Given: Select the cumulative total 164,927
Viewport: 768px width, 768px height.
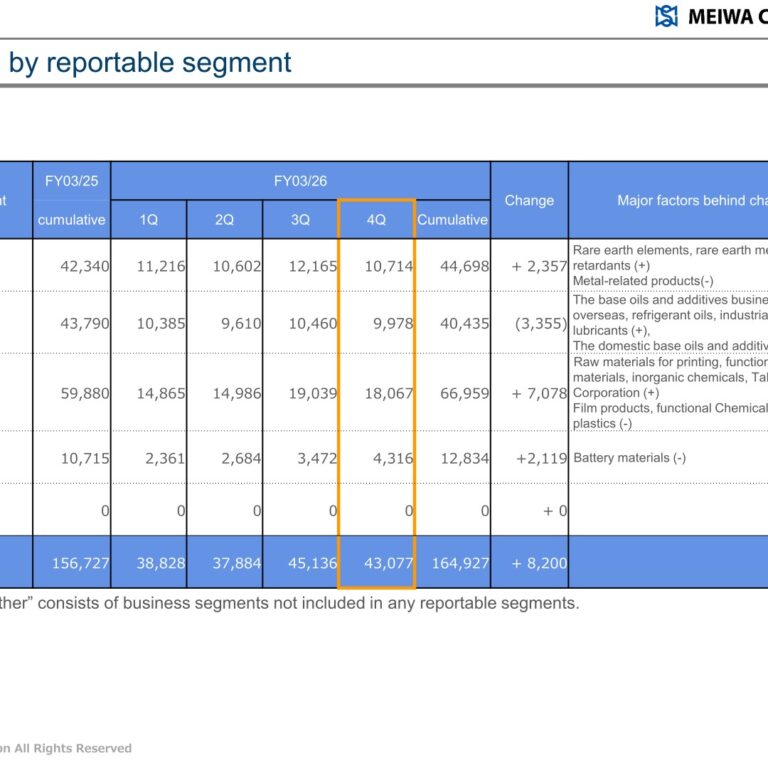Looking at the screenshot, I should point(460,563).
